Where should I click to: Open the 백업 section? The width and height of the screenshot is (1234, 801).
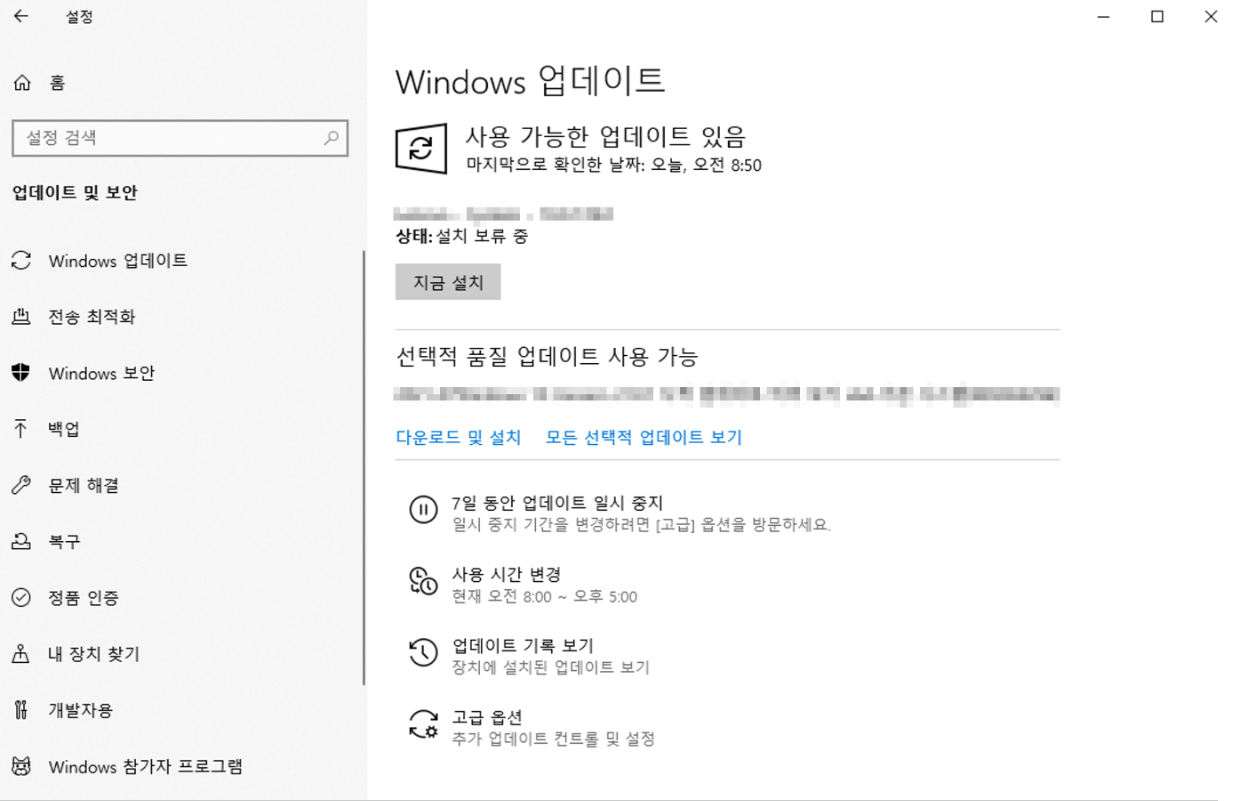tap(64, 429)
